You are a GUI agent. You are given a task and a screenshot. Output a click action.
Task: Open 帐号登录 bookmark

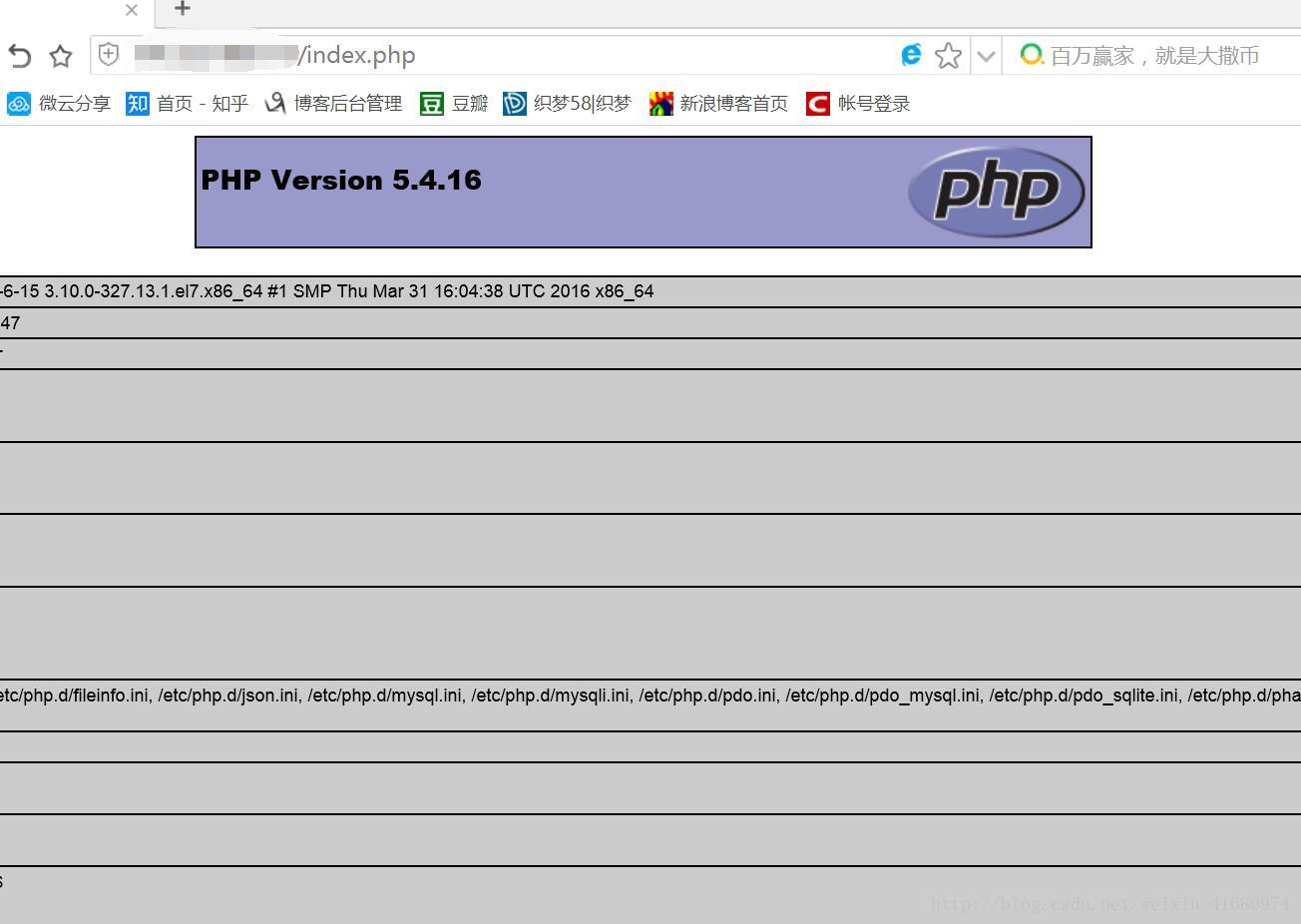858,104
